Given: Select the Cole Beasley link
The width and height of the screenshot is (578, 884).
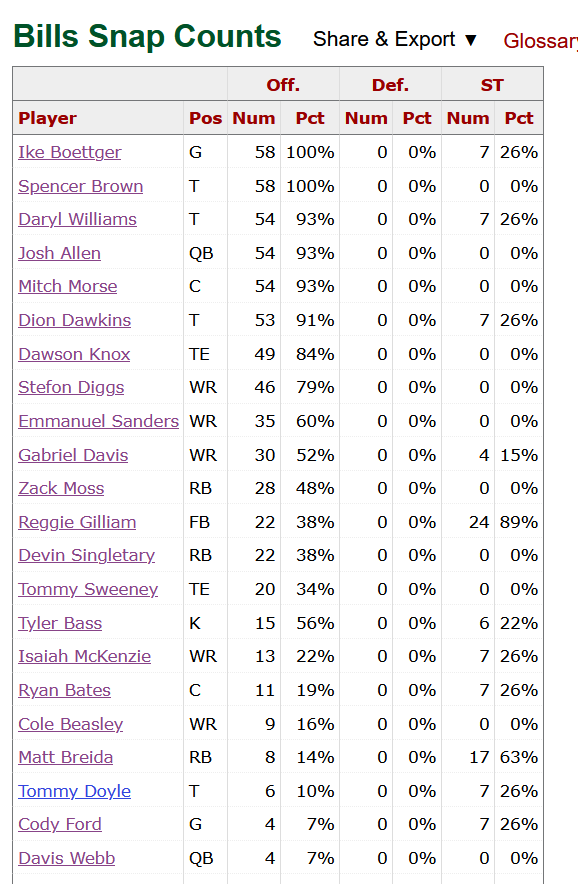Looking at the screenshot, I should (70, 724).
